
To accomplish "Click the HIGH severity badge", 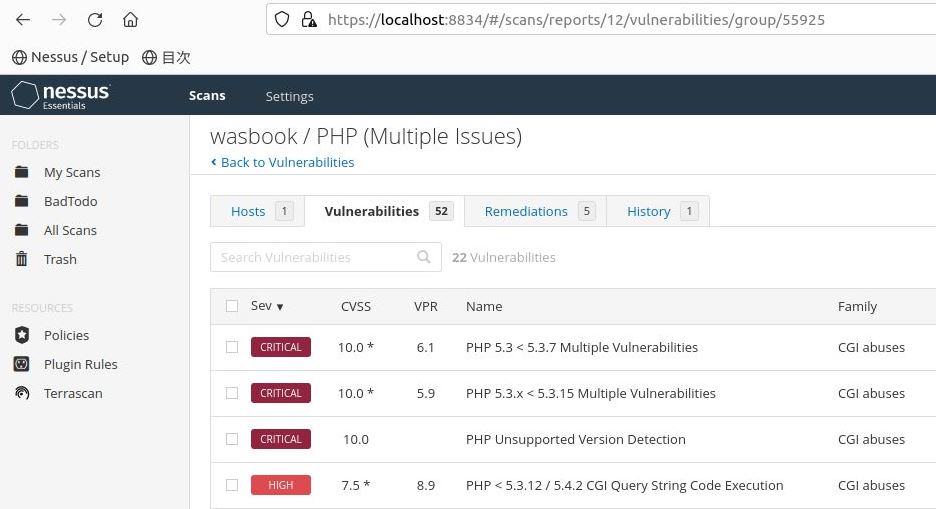I will (x=281, y=485).
